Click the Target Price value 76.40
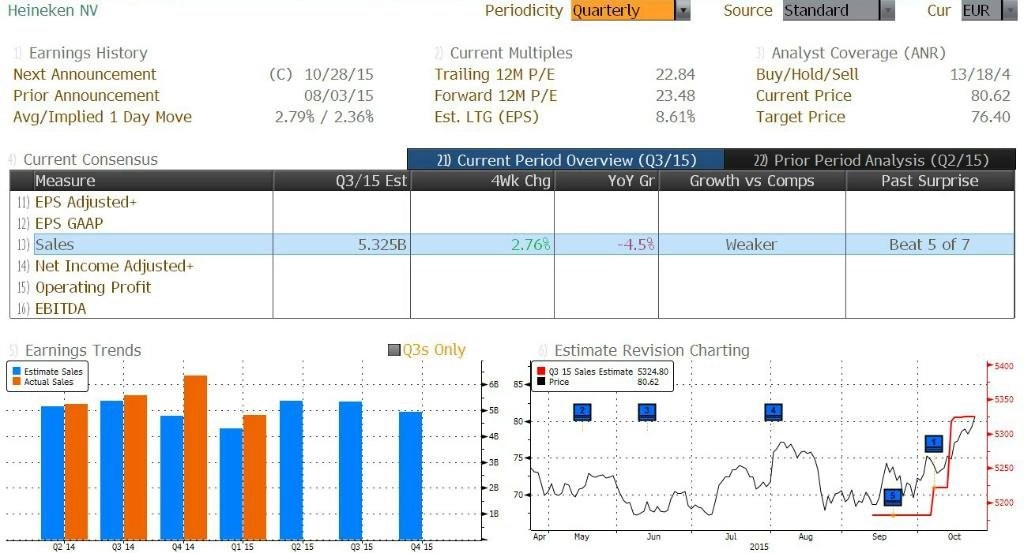 (991, 118)
